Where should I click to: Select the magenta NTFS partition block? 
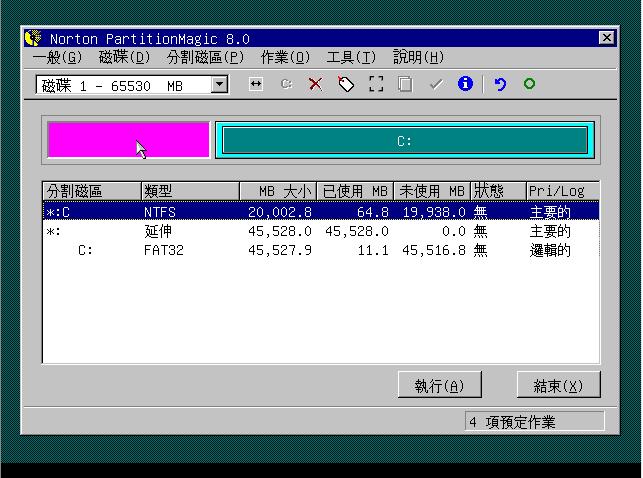(128, 140)
